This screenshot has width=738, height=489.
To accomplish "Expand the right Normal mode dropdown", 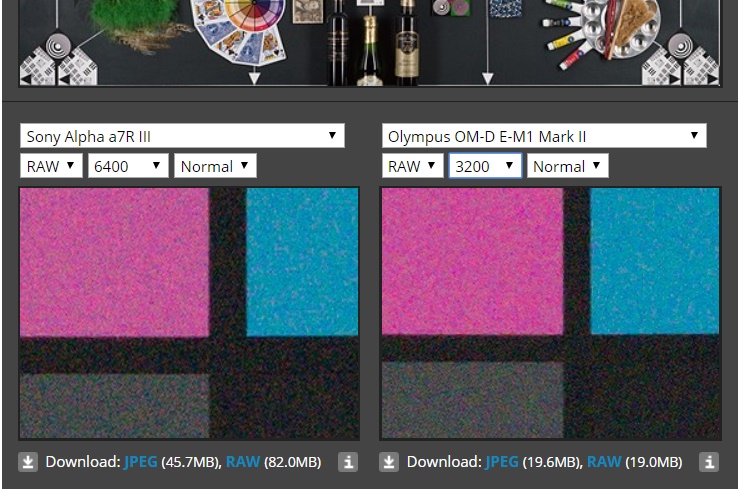I will [x=568, y=166].
